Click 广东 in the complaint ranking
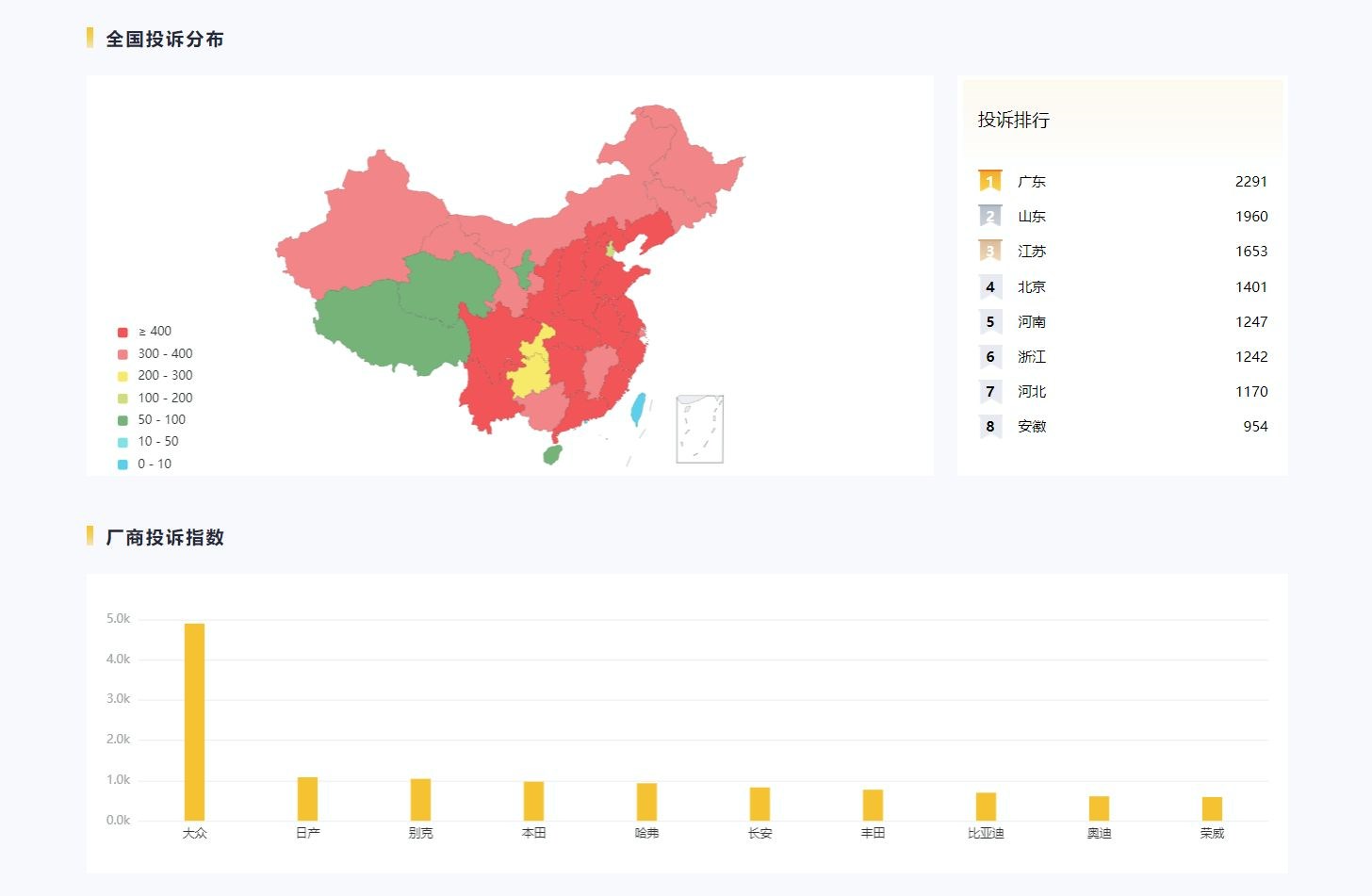 click(x=1032, y=181)
